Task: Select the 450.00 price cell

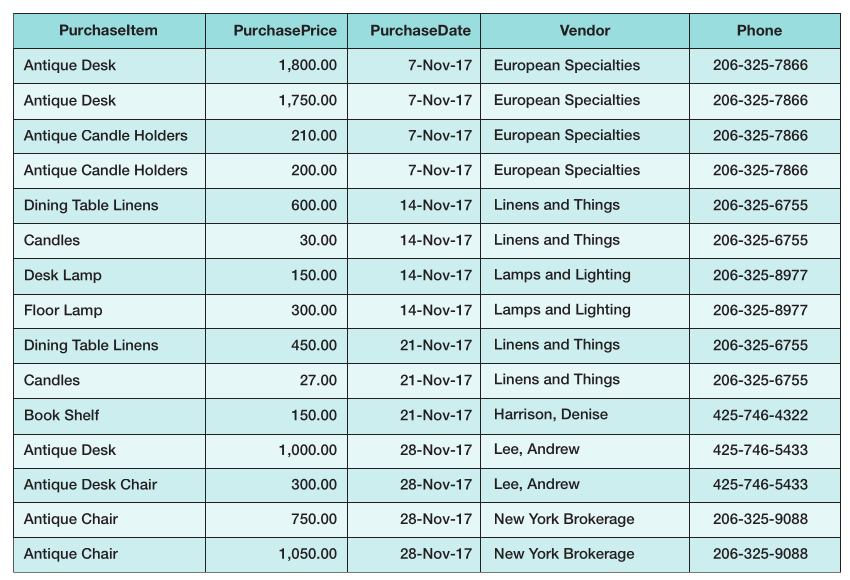Action: 314,345
